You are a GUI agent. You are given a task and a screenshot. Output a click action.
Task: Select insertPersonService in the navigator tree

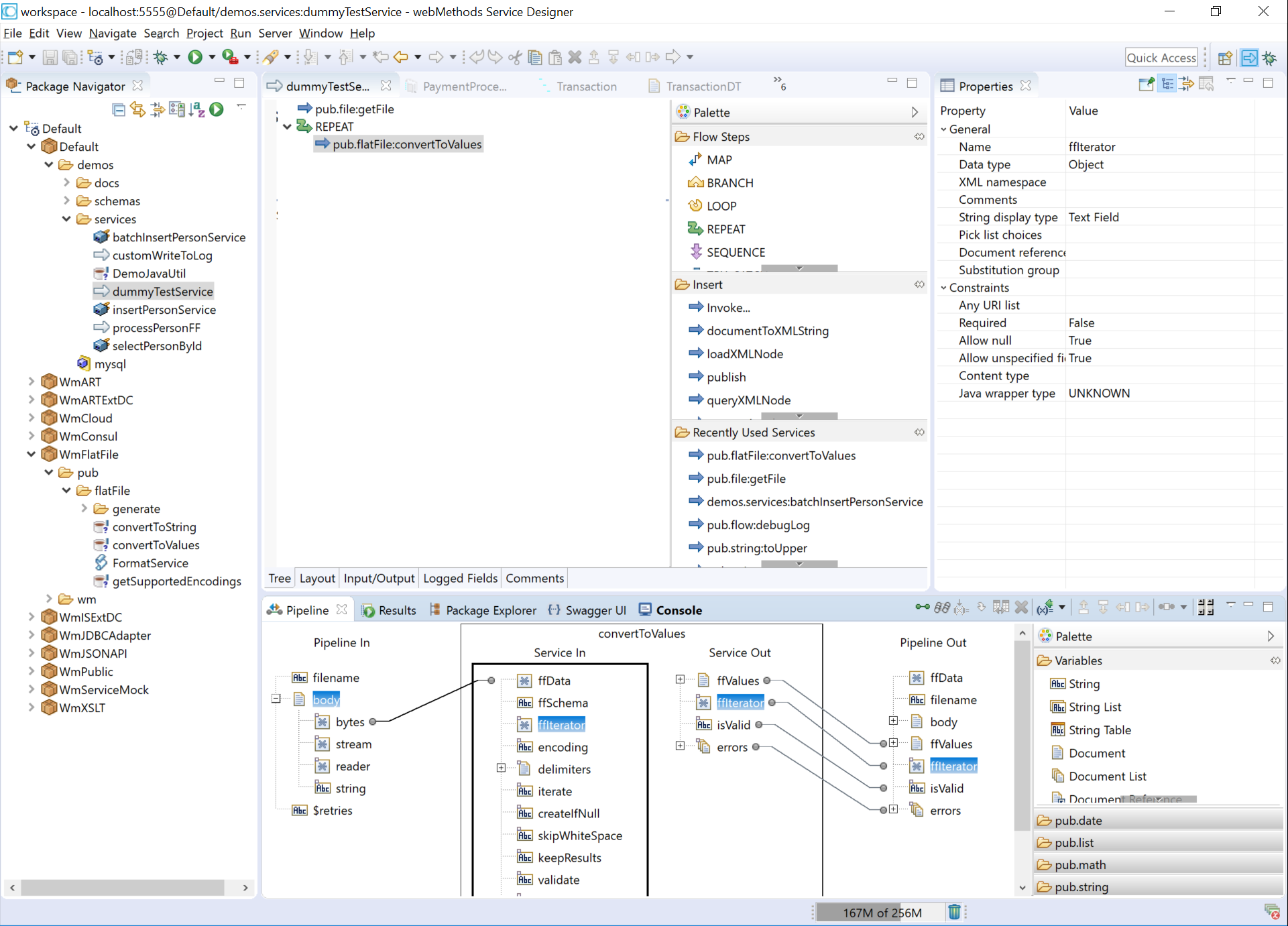(x=164, y=310)
